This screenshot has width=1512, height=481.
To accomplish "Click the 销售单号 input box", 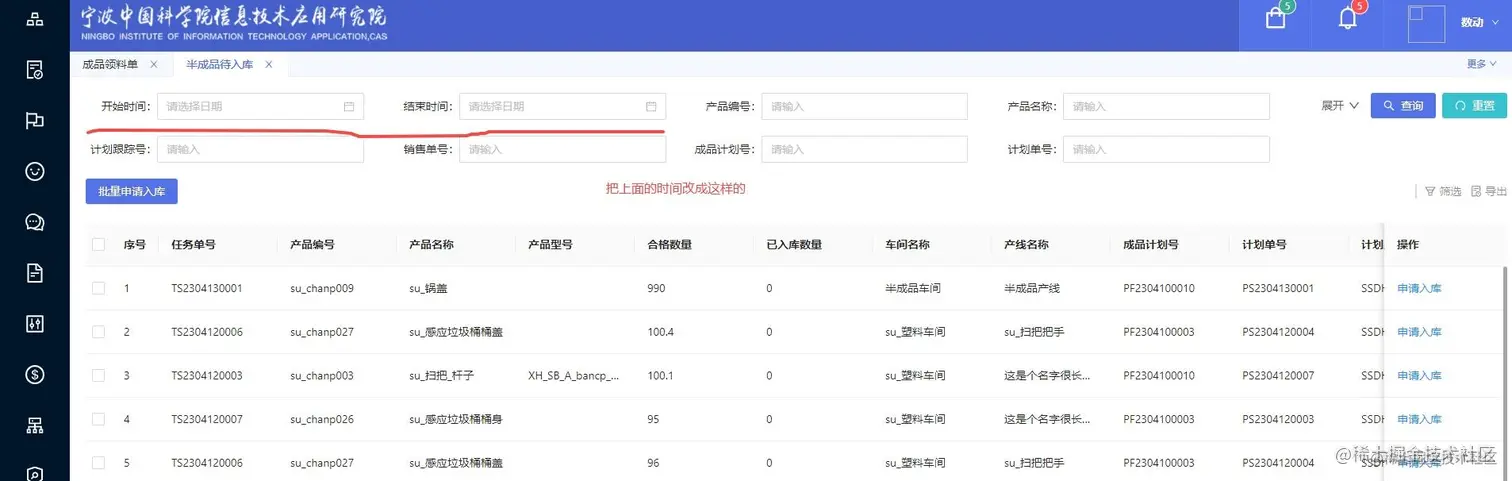I will [x=562, y=149].
